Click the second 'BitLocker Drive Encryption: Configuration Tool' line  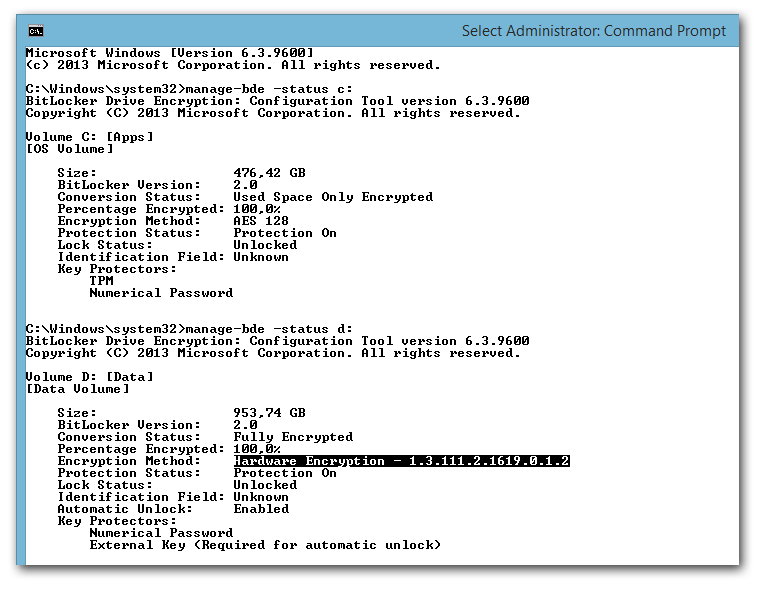pyautogui.click(x=277, y=341)
